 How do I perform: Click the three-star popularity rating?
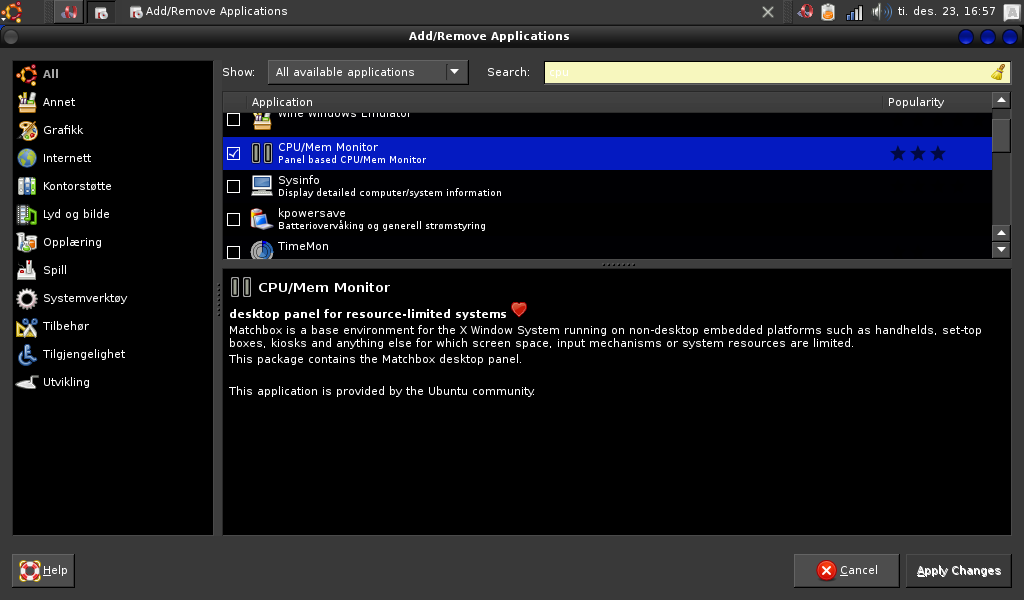click(x=918, y=153)
